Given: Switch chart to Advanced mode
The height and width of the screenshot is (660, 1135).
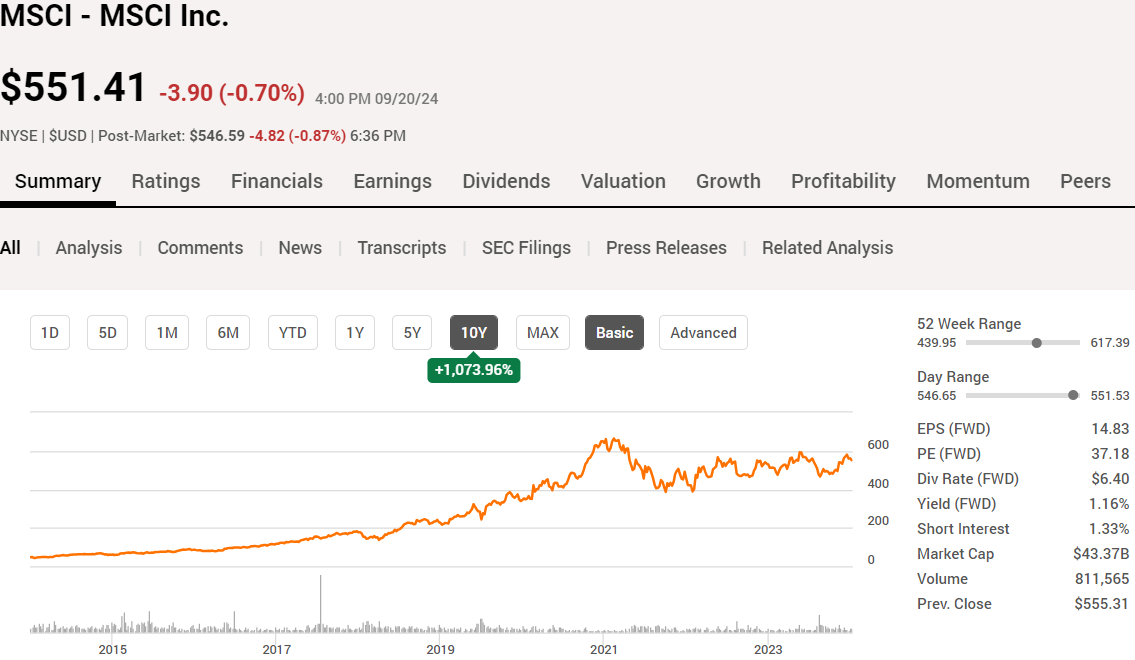Looking at the screenshot, I should tap(704, 333).
